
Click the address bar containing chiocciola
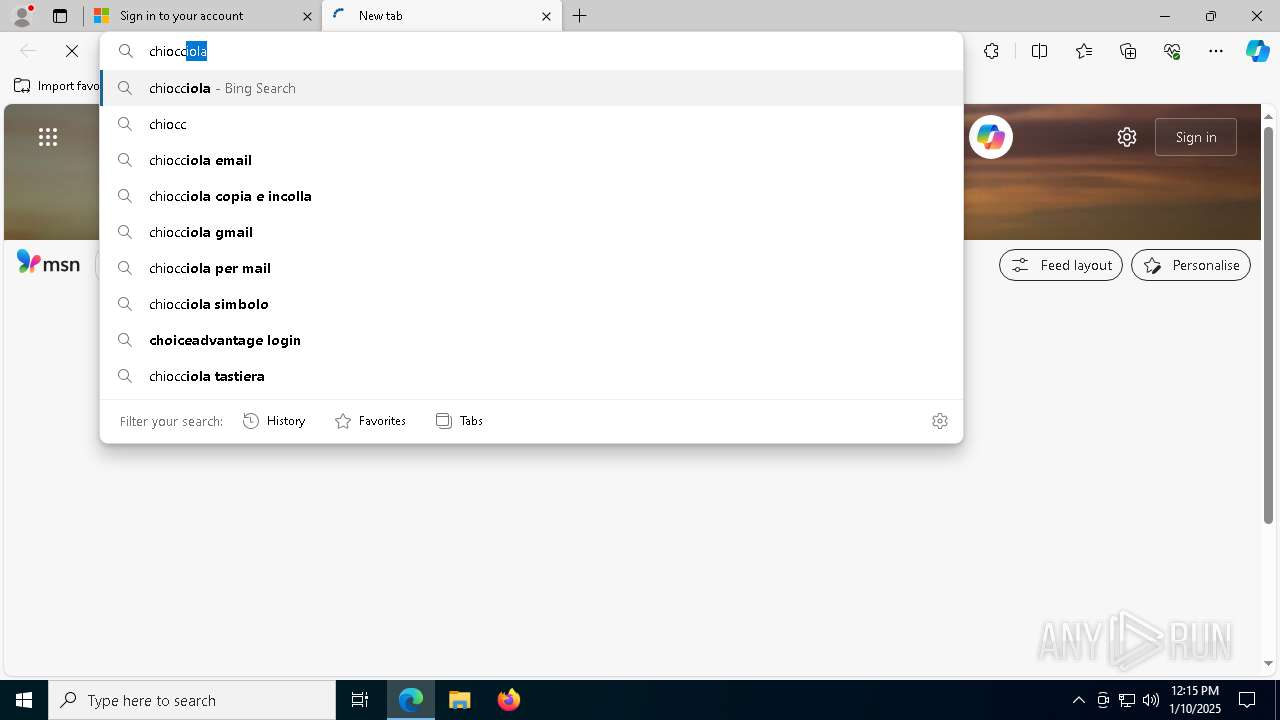coord(532,51)
